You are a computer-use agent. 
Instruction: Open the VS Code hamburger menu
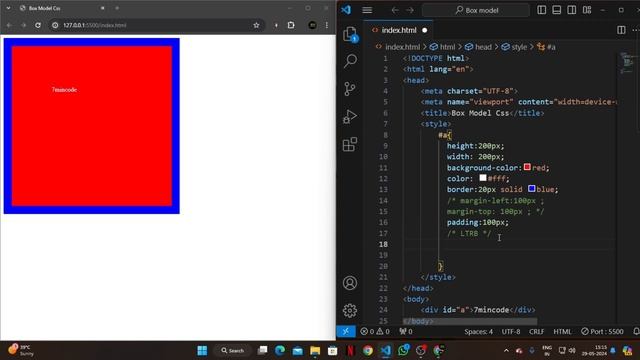[367, 10]
